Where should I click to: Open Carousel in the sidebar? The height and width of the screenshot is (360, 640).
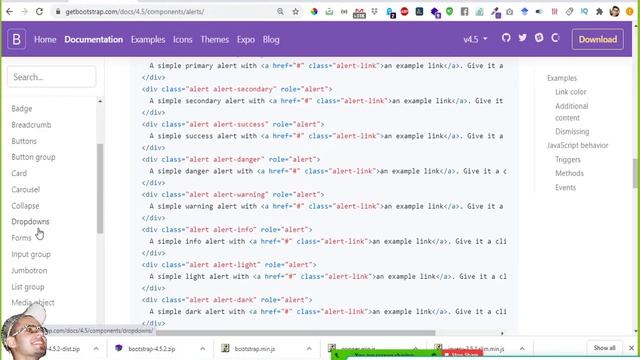coord(25,190)
